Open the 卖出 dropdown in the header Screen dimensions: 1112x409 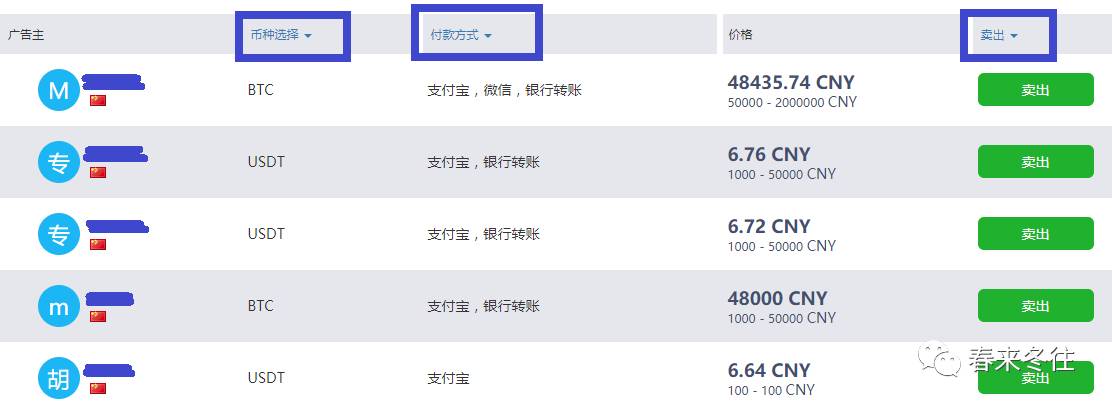pos(999,35)
